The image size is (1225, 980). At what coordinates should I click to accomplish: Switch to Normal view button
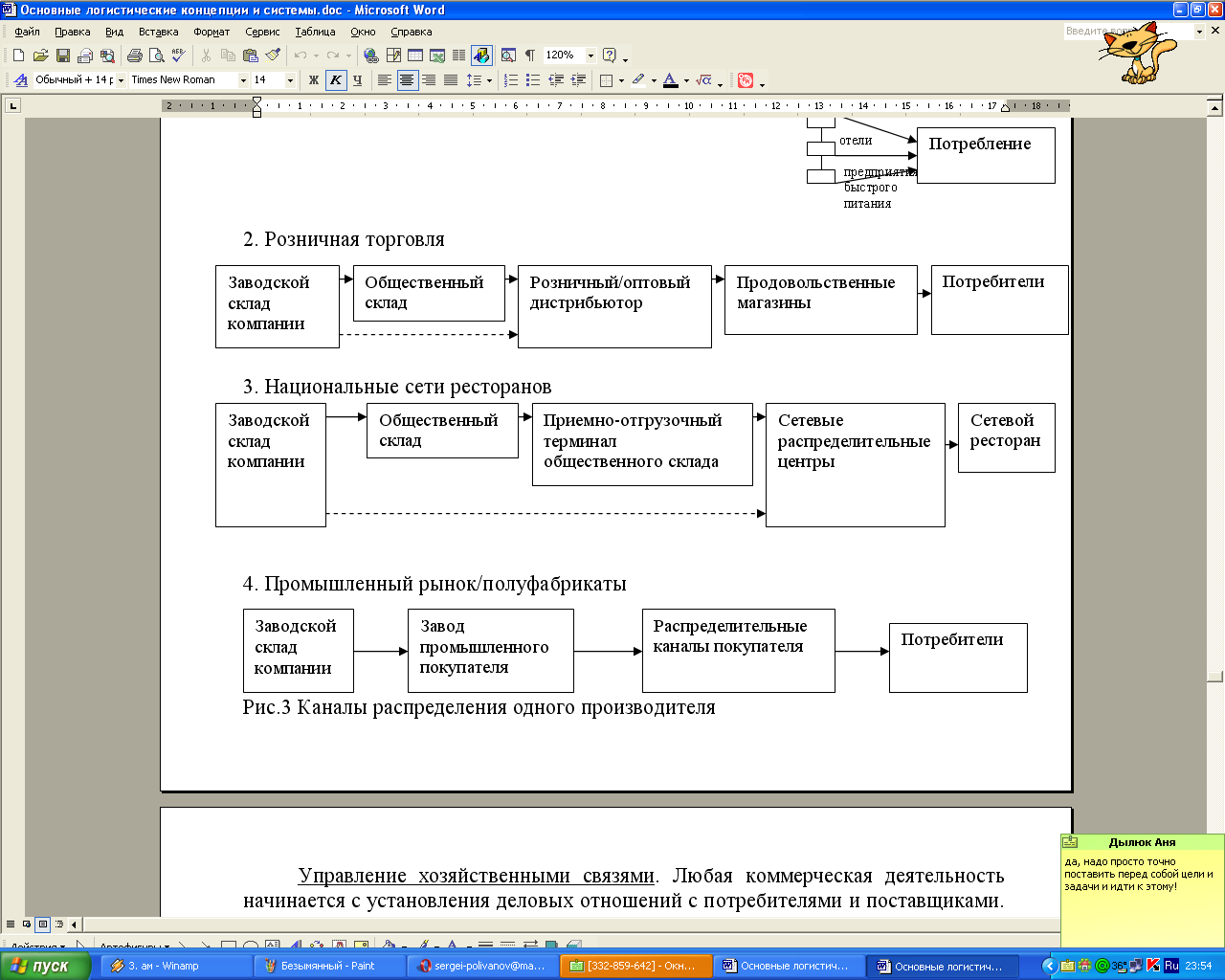tap(11, 924)
